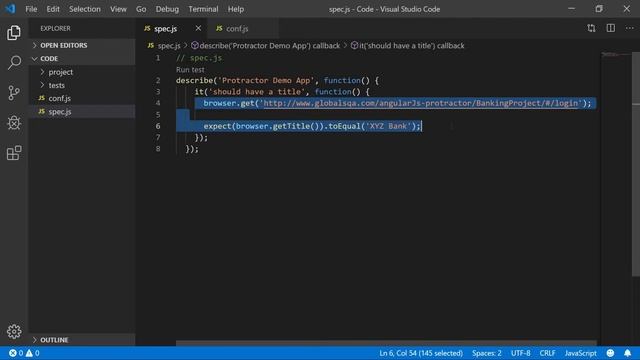Click the Open Changes compare icon
Image resolution: width=640 pixels, height=360 pixels.
pyautogui.click(x=591, y=28)
